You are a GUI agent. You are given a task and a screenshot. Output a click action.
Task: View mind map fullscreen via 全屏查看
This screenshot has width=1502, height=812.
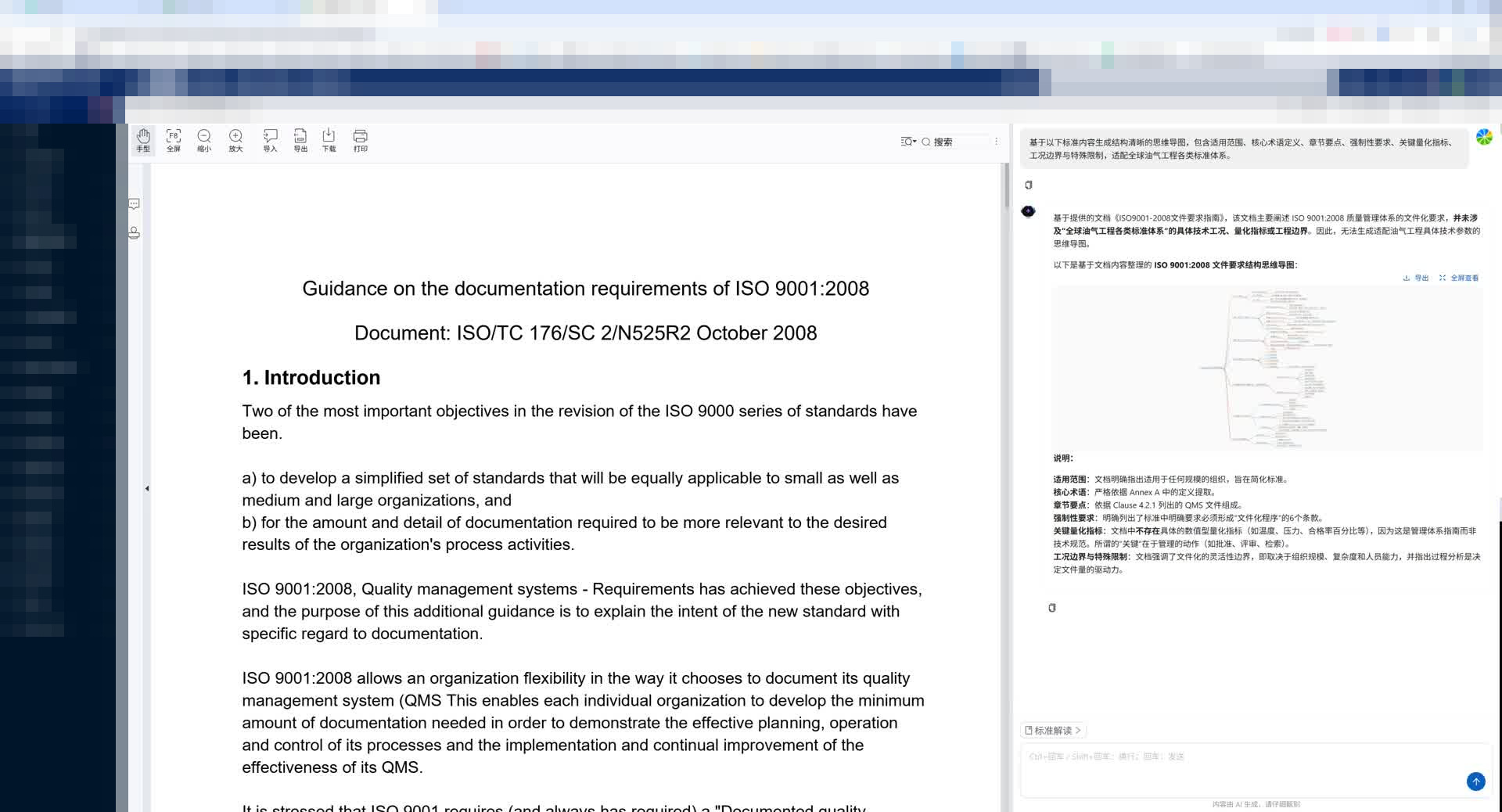[x=1459, y=278]
